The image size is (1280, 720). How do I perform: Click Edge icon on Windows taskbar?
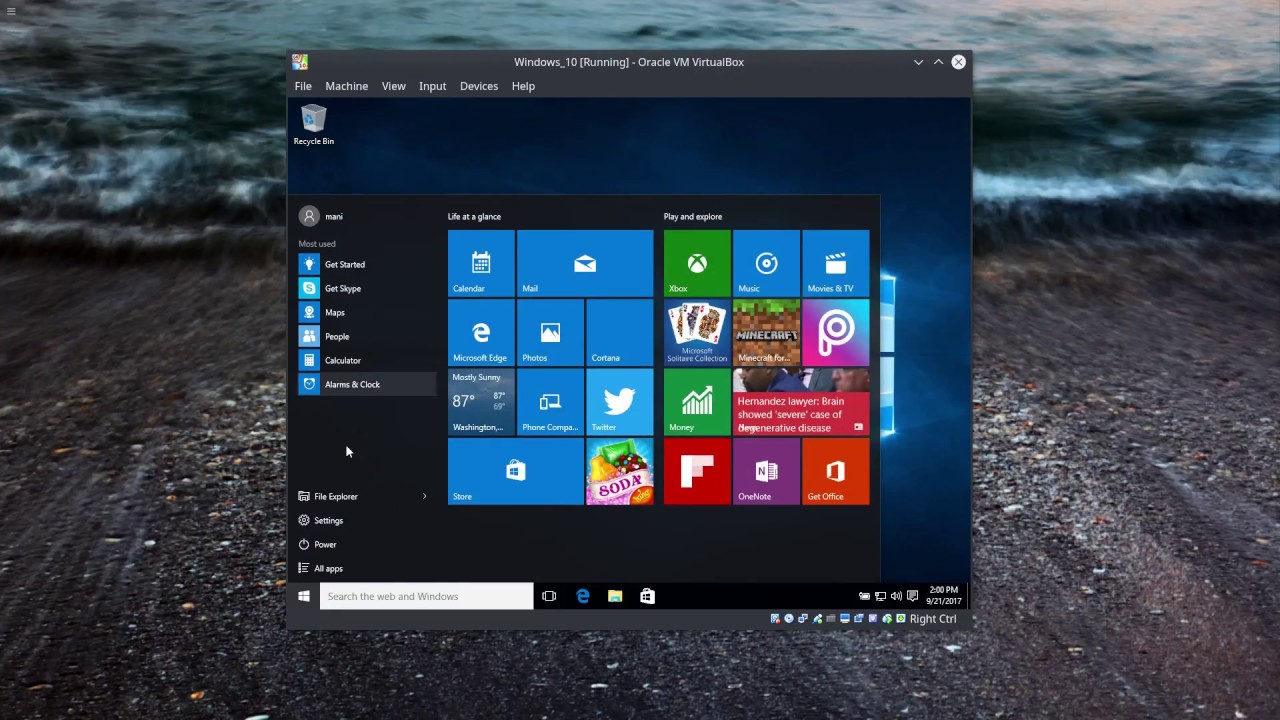pyautogui.click(x=583, y=596)
